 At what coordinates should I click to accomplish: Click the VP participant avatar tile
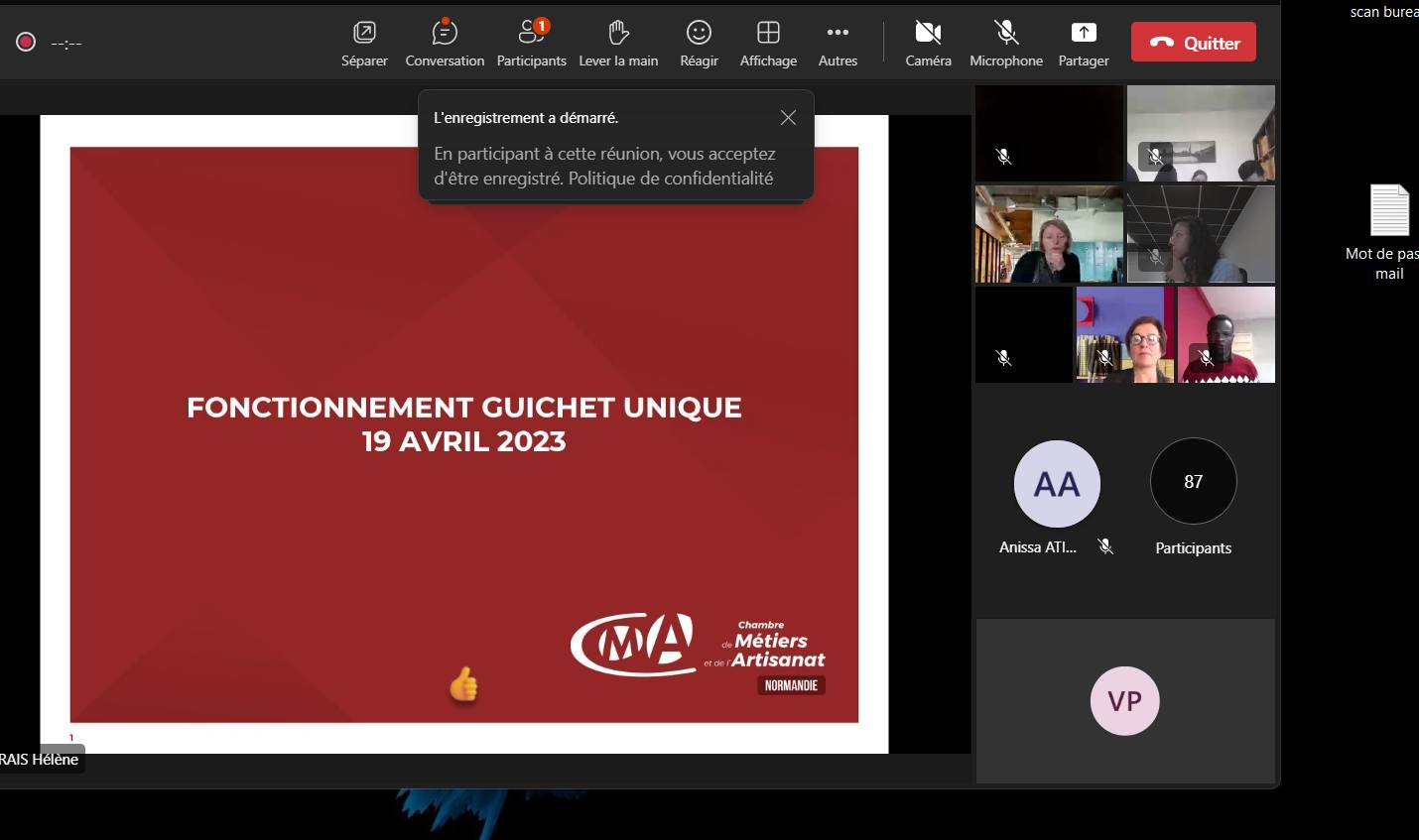[x=1124, y=701]
